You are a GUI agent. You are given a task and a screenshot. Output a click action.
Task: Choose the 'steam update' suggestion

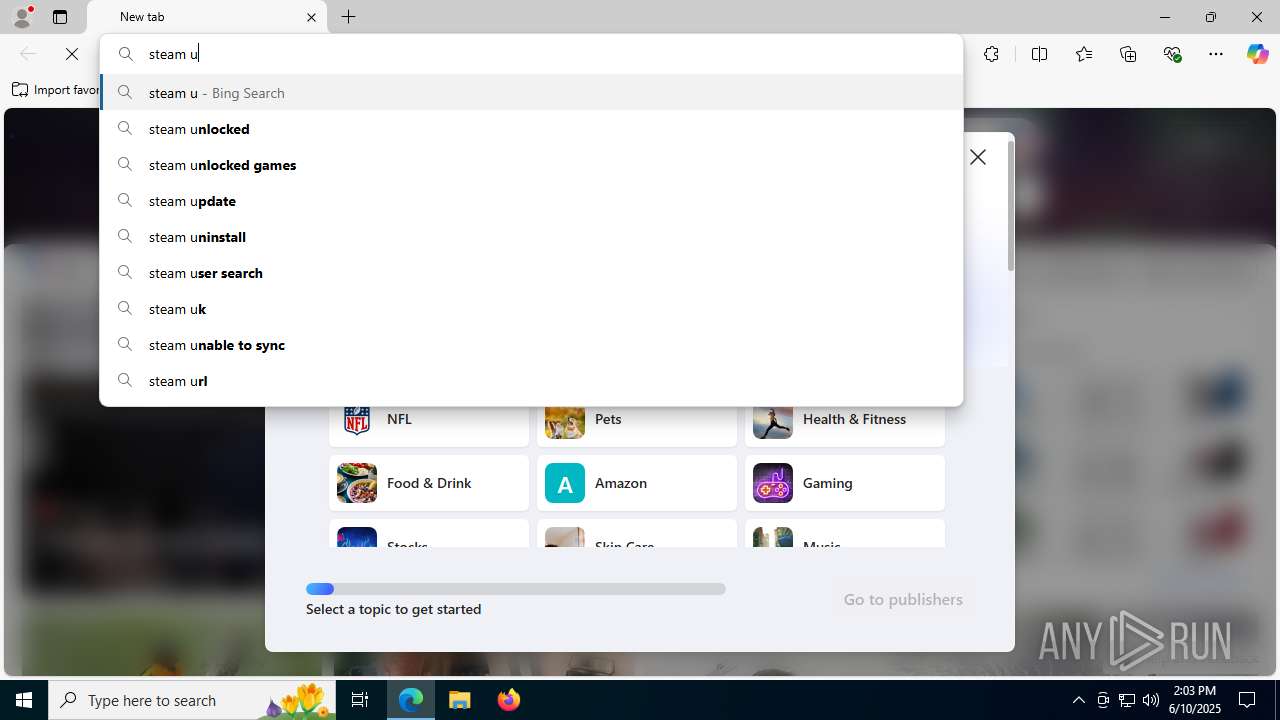click(x=531, y=201)
